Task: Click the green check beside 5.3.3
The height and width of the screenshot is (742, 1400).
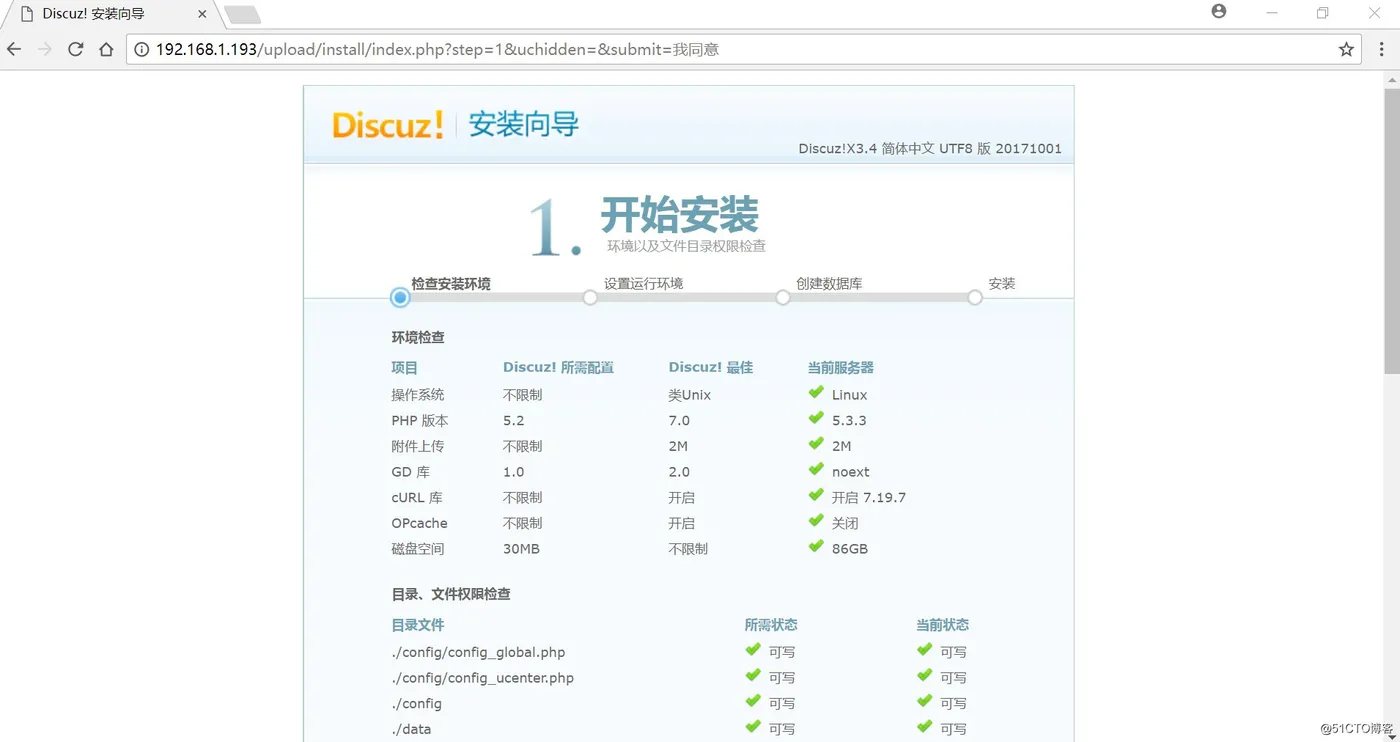Action: (x=816, y=419)
